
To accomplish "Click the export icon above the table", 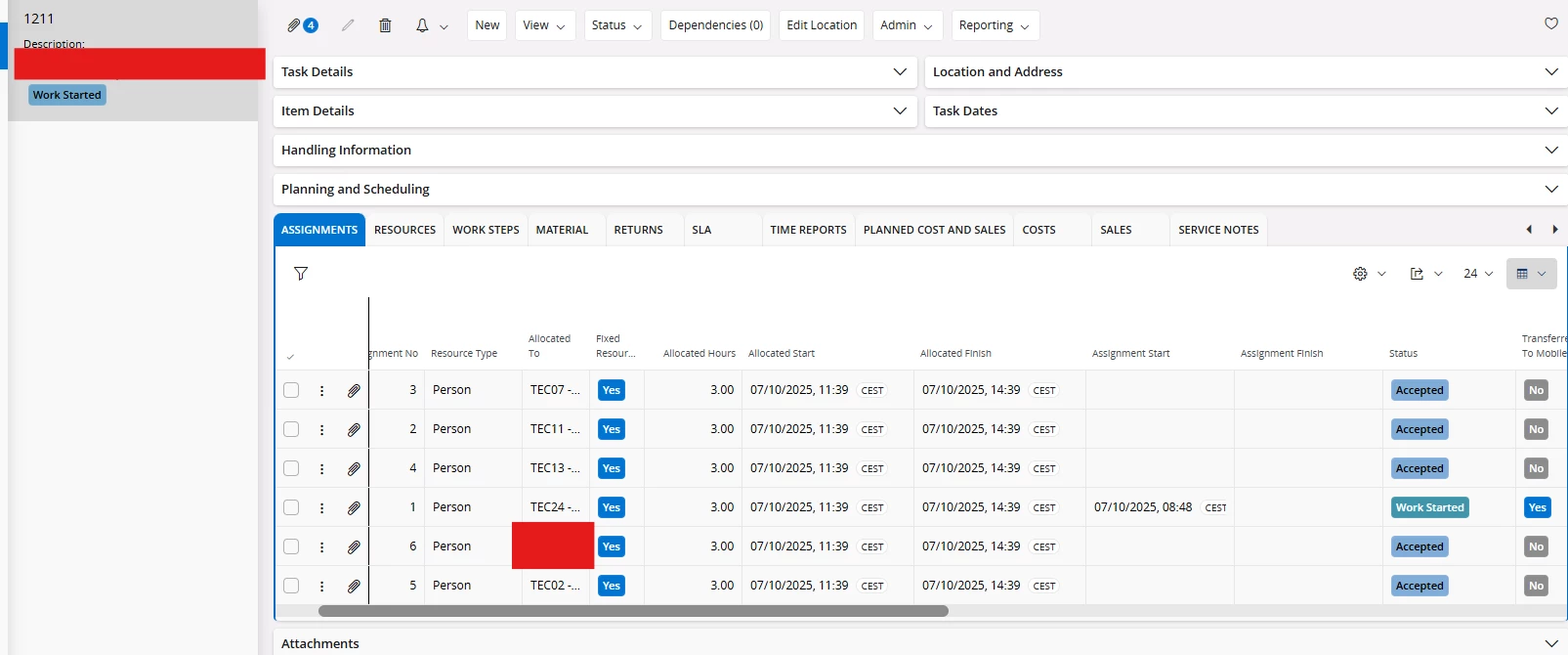I will [x=1417, y=274].
